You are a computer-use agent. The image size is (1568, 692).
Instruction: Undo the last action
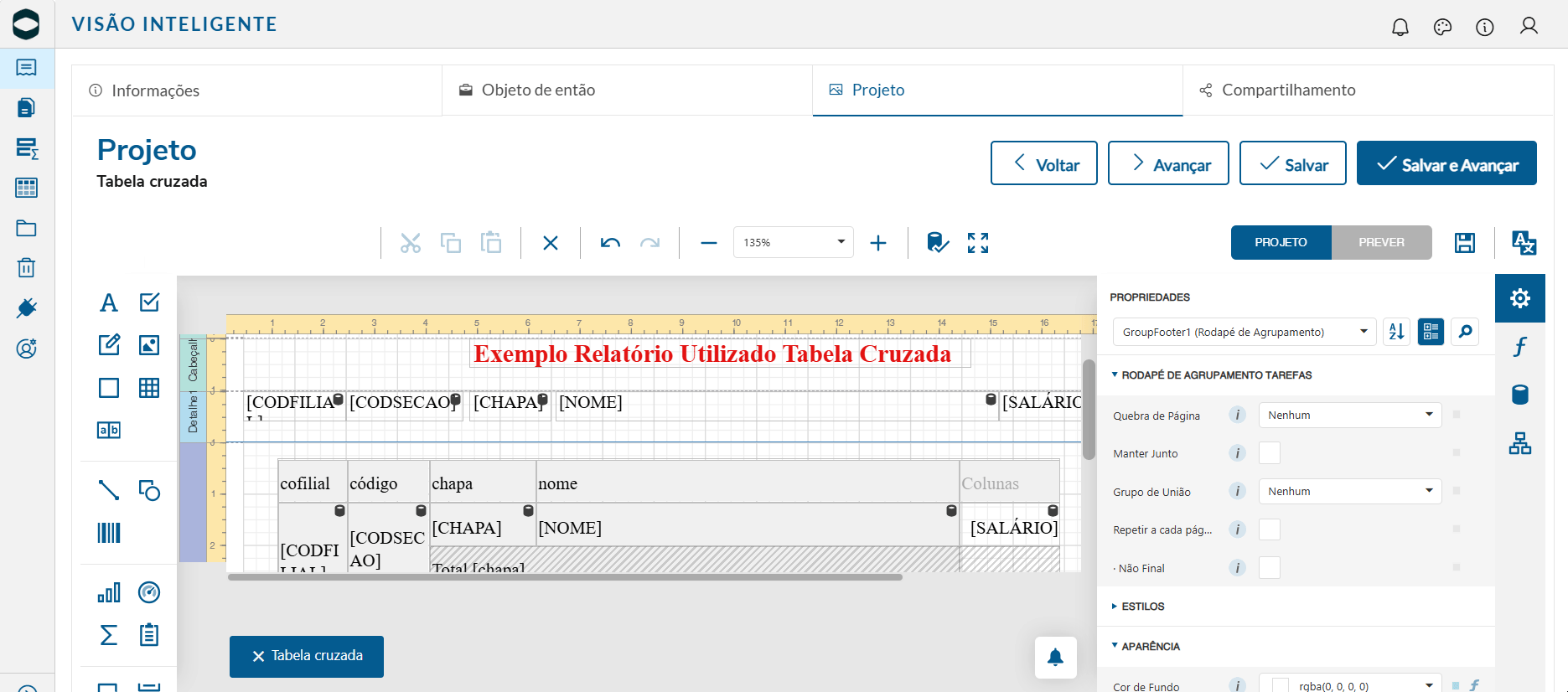(610, 243)
